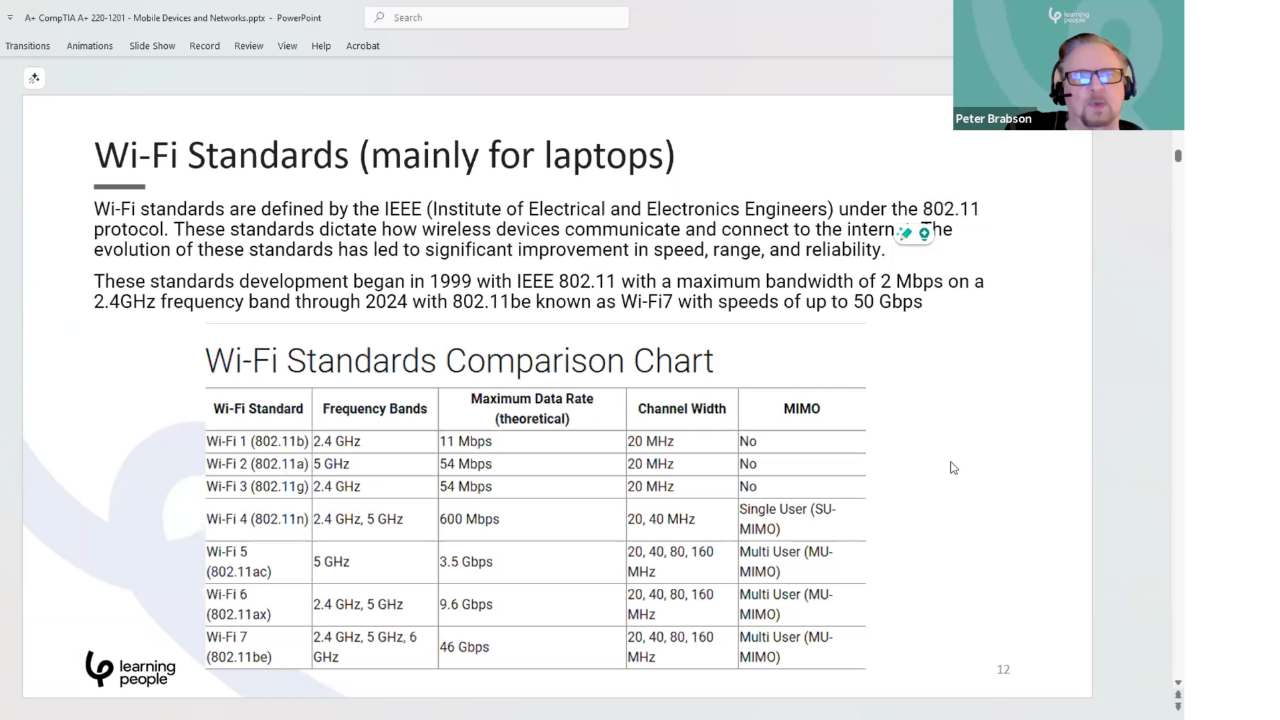1280x720 pixels.
Task: Open the Help tab
Action: tap(321, 46)
